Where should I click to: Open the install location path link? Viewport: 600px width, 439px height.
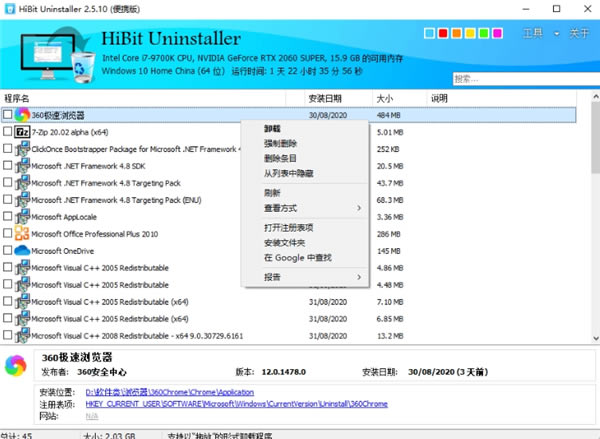tap(168, 393)
